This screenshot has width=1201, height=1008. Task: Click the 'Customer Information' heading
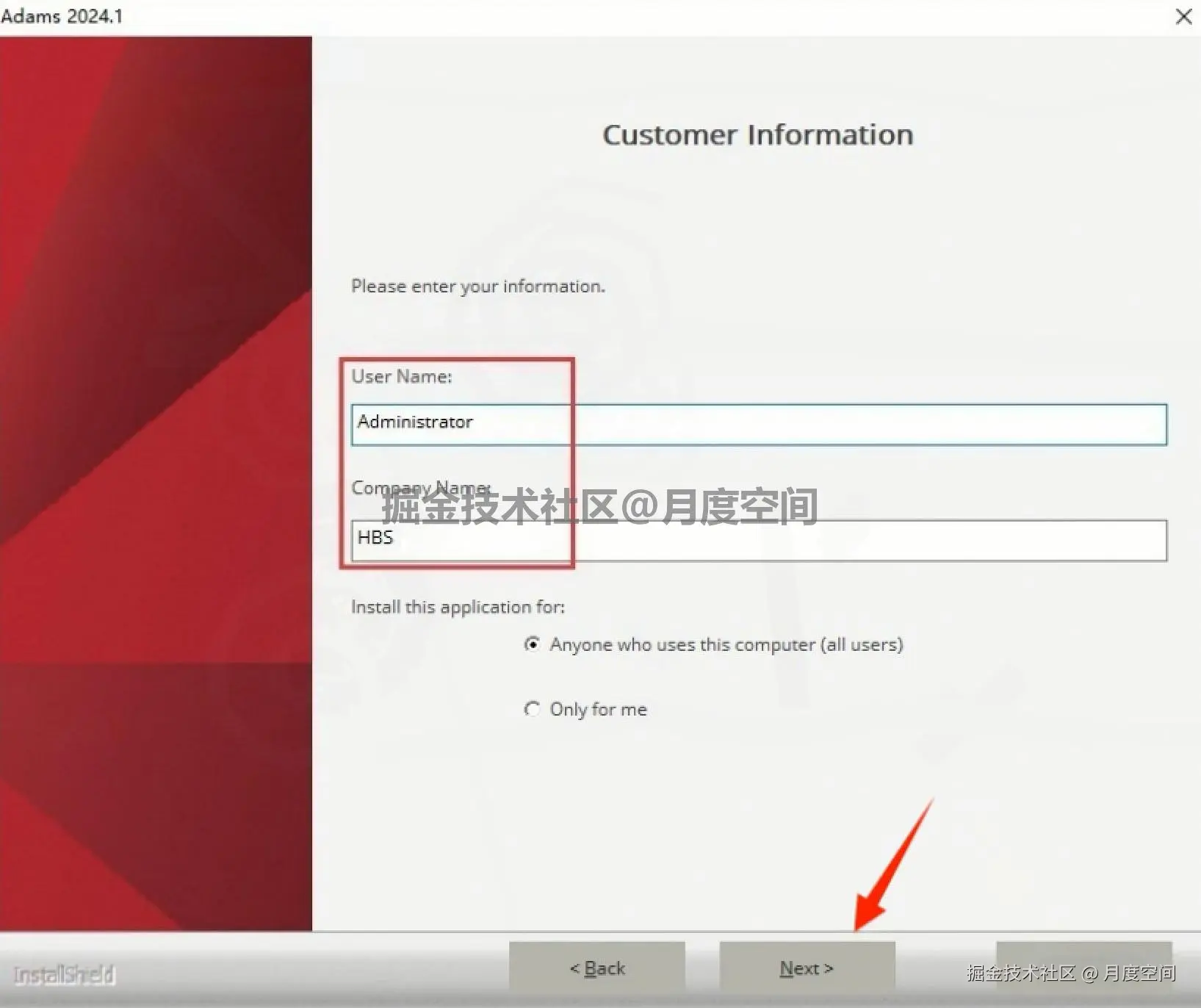(x=758, y=135)
